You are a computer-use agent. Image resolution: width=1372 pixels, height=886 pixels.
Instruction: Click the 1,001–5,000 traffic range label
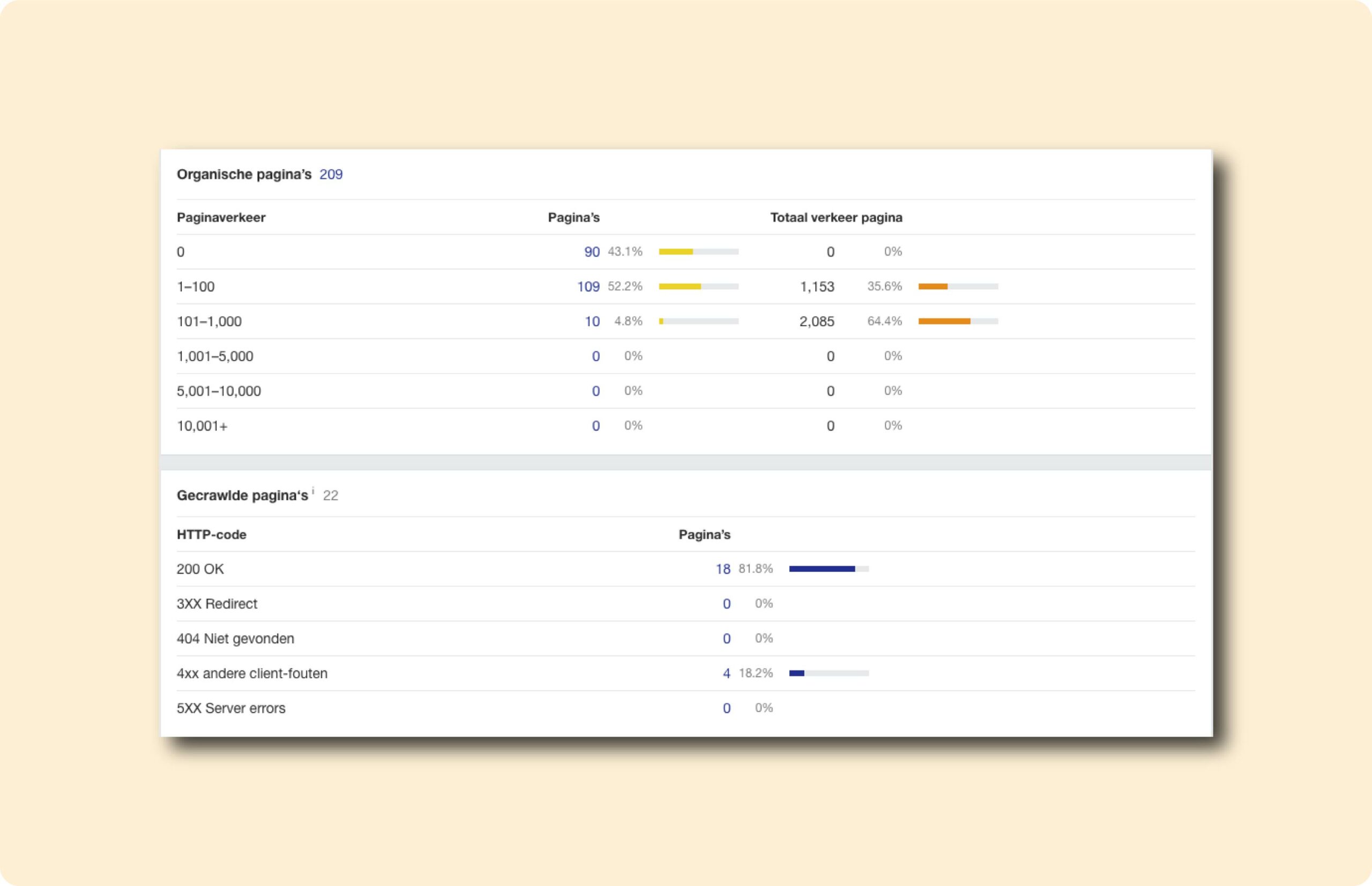coord(215,356)
